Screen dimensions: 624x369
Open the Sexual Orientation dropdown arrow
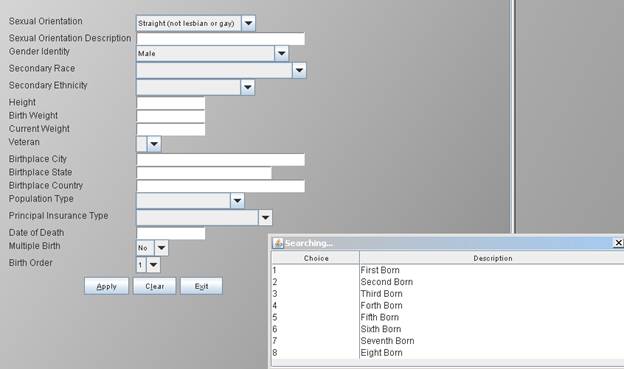(248, 23)
